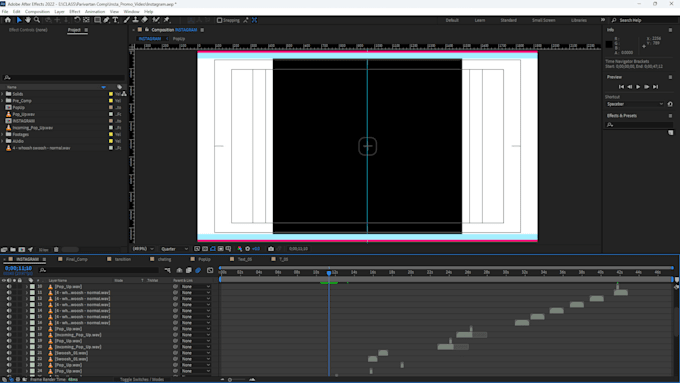
Task: Click Pop_Up.wav yellow label swatch in Project
Action: [111, 114]
